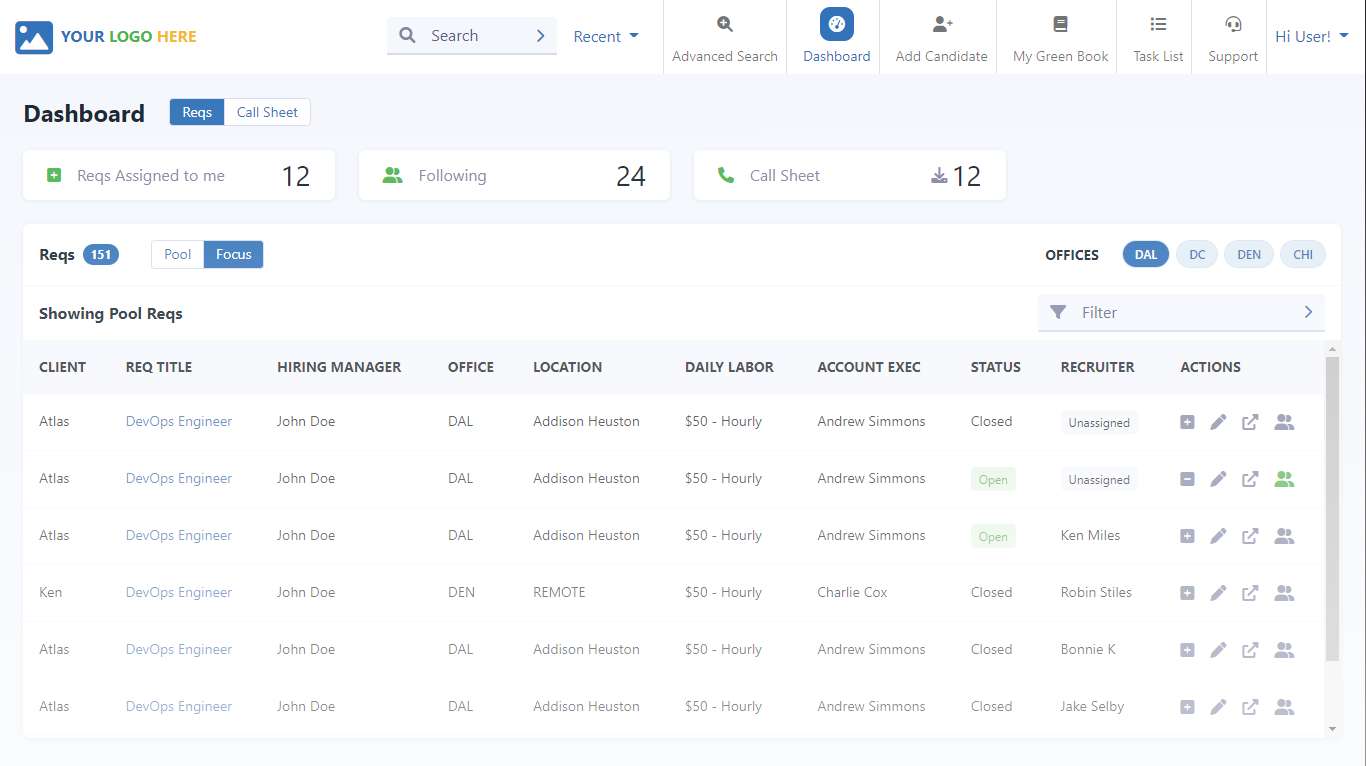The height and width of the screenshot is (766, 1366).
Task: Open My Green Book
Action: pos(1060,38)
